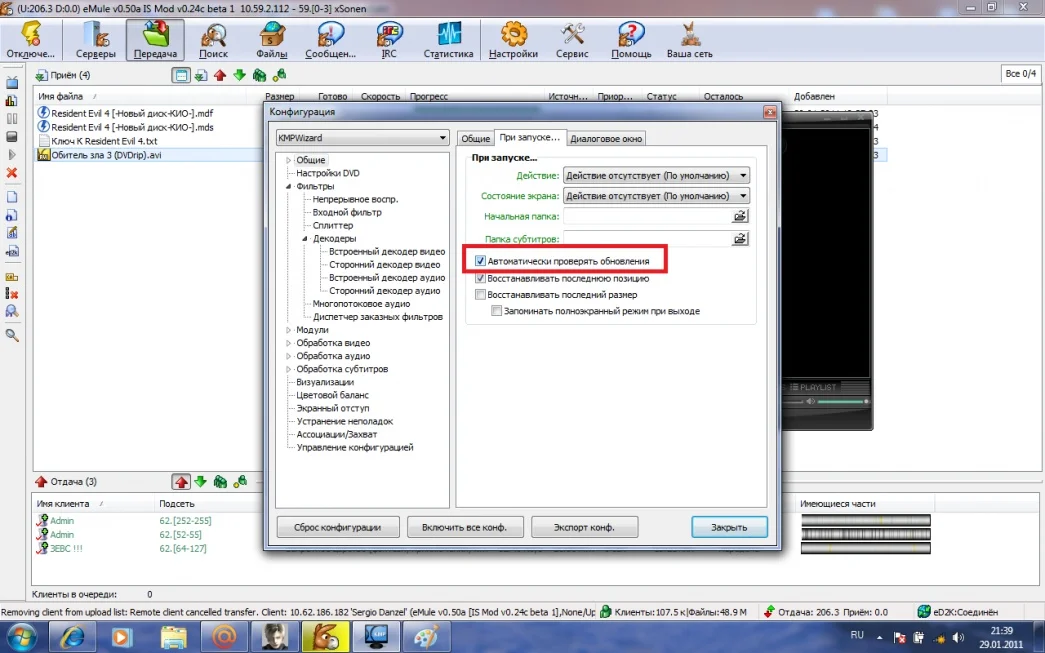This screenshot has height=653, width=1045.
Task: Expand the Обработка субтитров tree node
Action: click(x=289, y=369)
